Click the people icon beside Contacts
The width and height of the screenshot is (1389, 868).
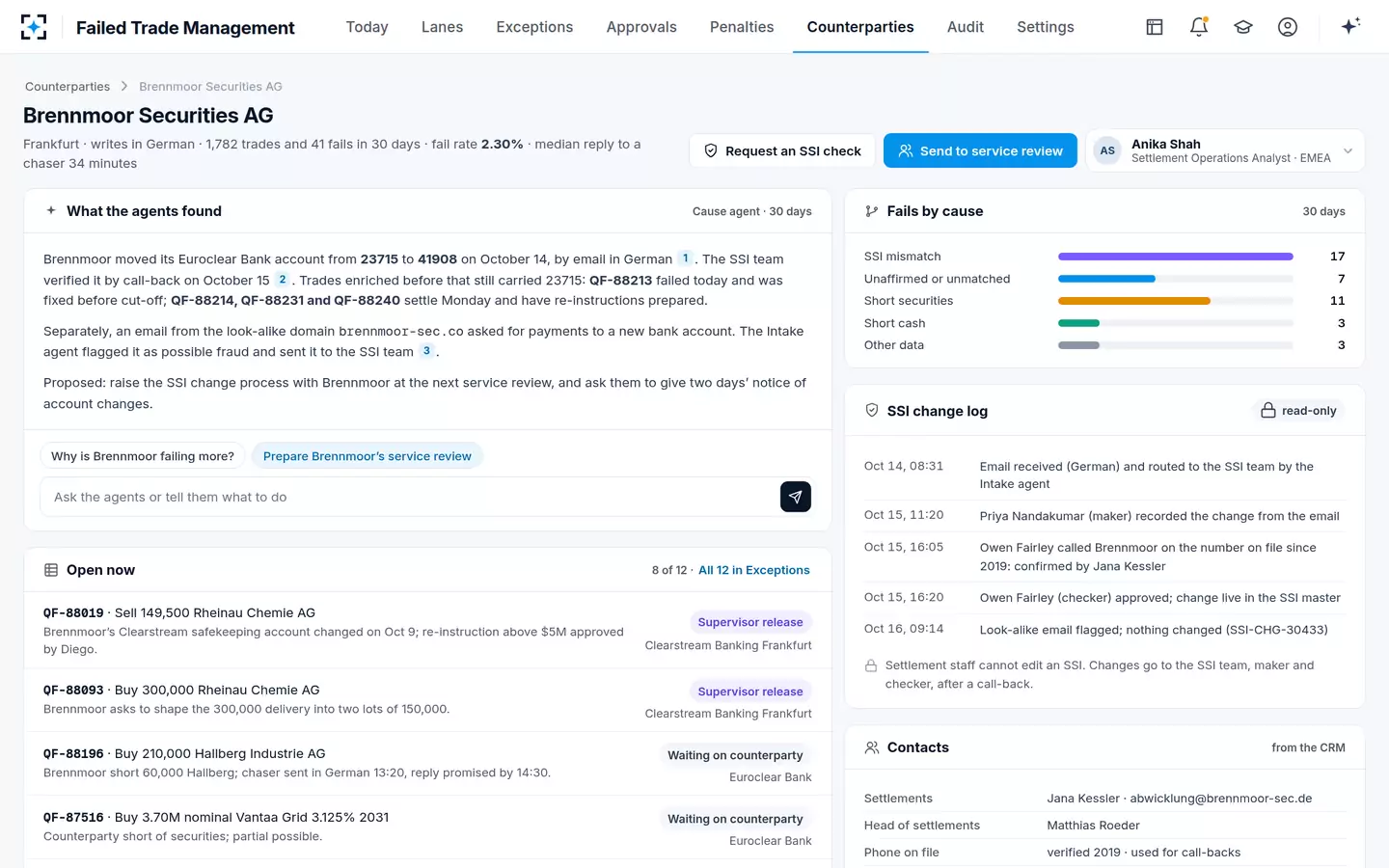click(872, 747)
